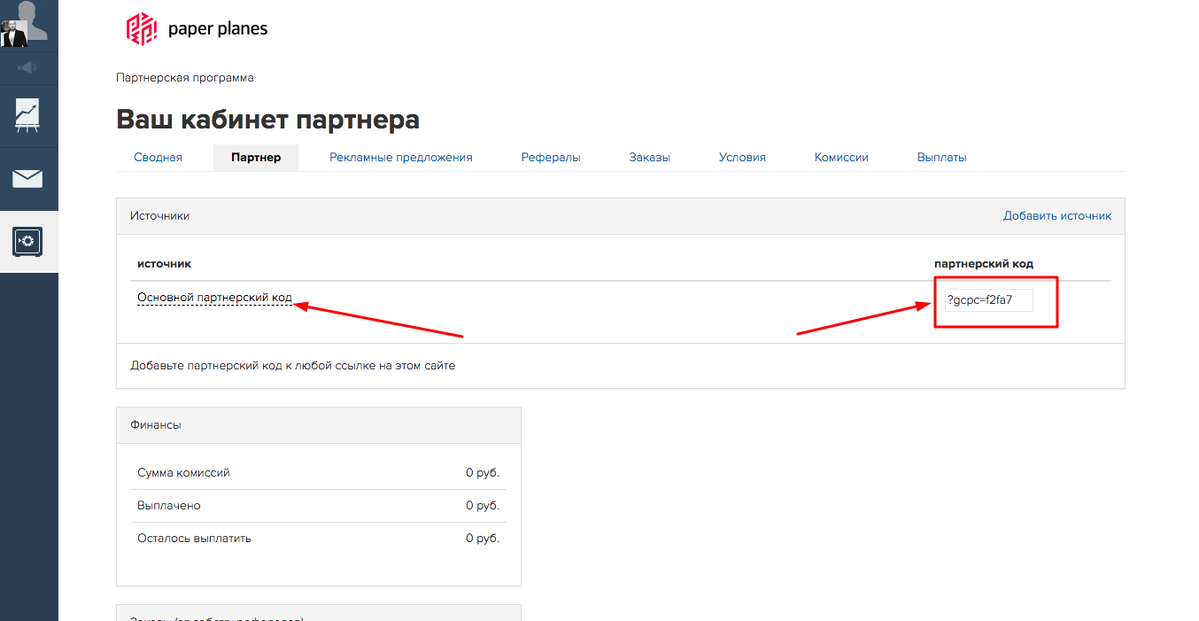The image size is (1199, 621).
Task: Click the paper planes logo
Action: pyautogui.click(x=197, y=29)
